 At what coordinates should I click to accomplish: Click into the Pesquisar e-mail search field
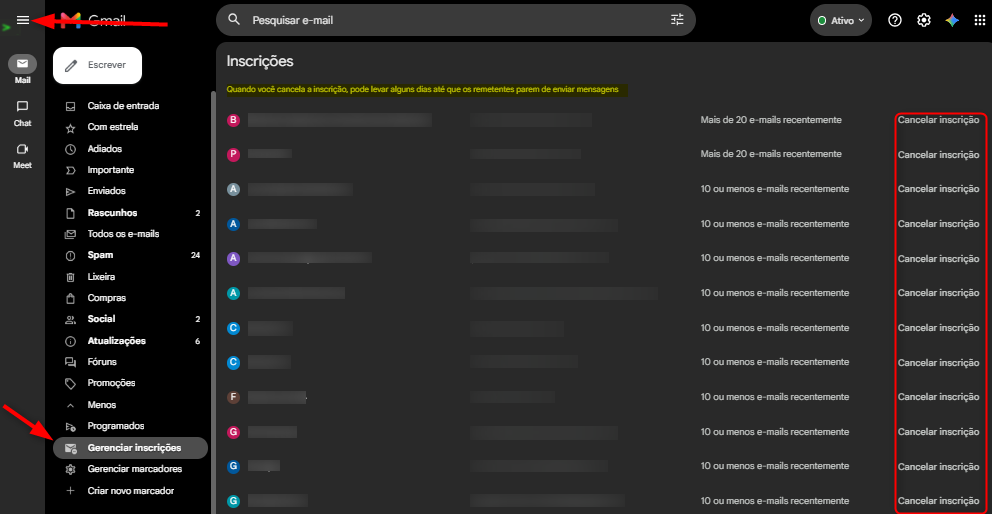456,20
